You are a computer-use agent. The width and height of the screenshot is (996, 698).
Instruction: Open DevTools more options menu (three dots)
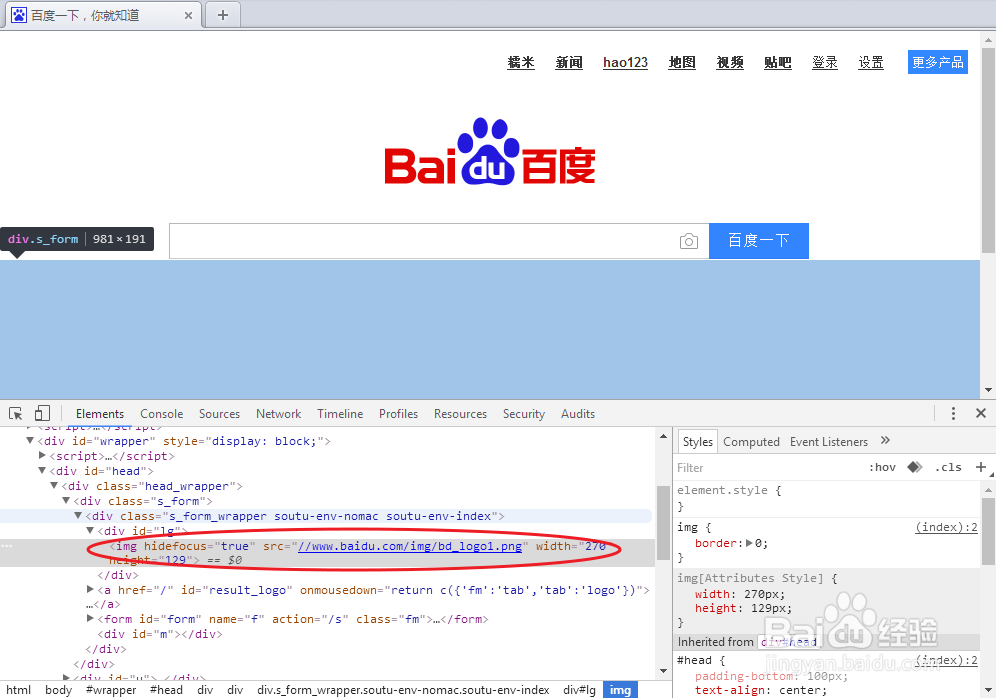[x=953, y=413]
